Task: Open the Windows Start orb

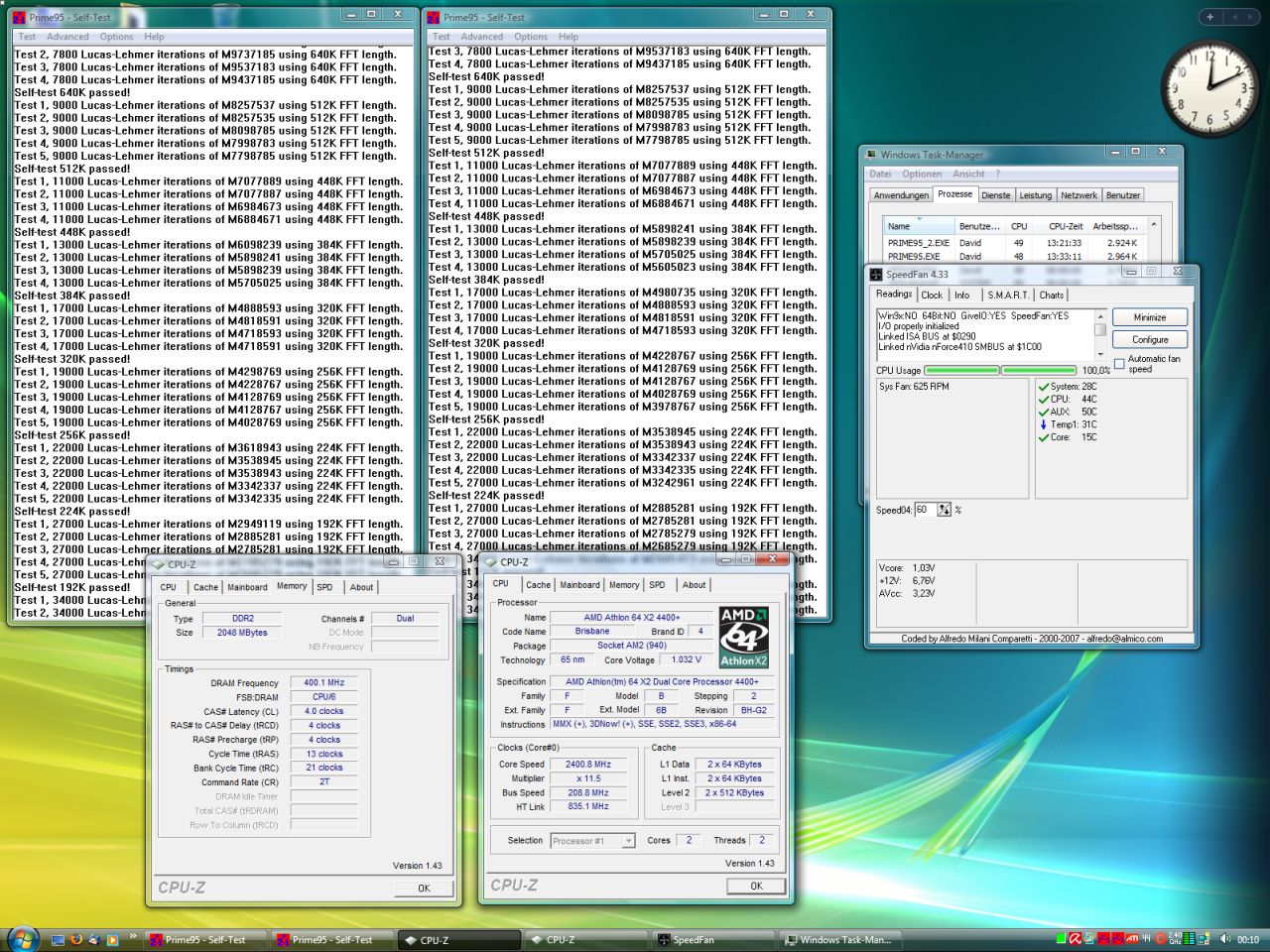Action: (x=23, y=938)
